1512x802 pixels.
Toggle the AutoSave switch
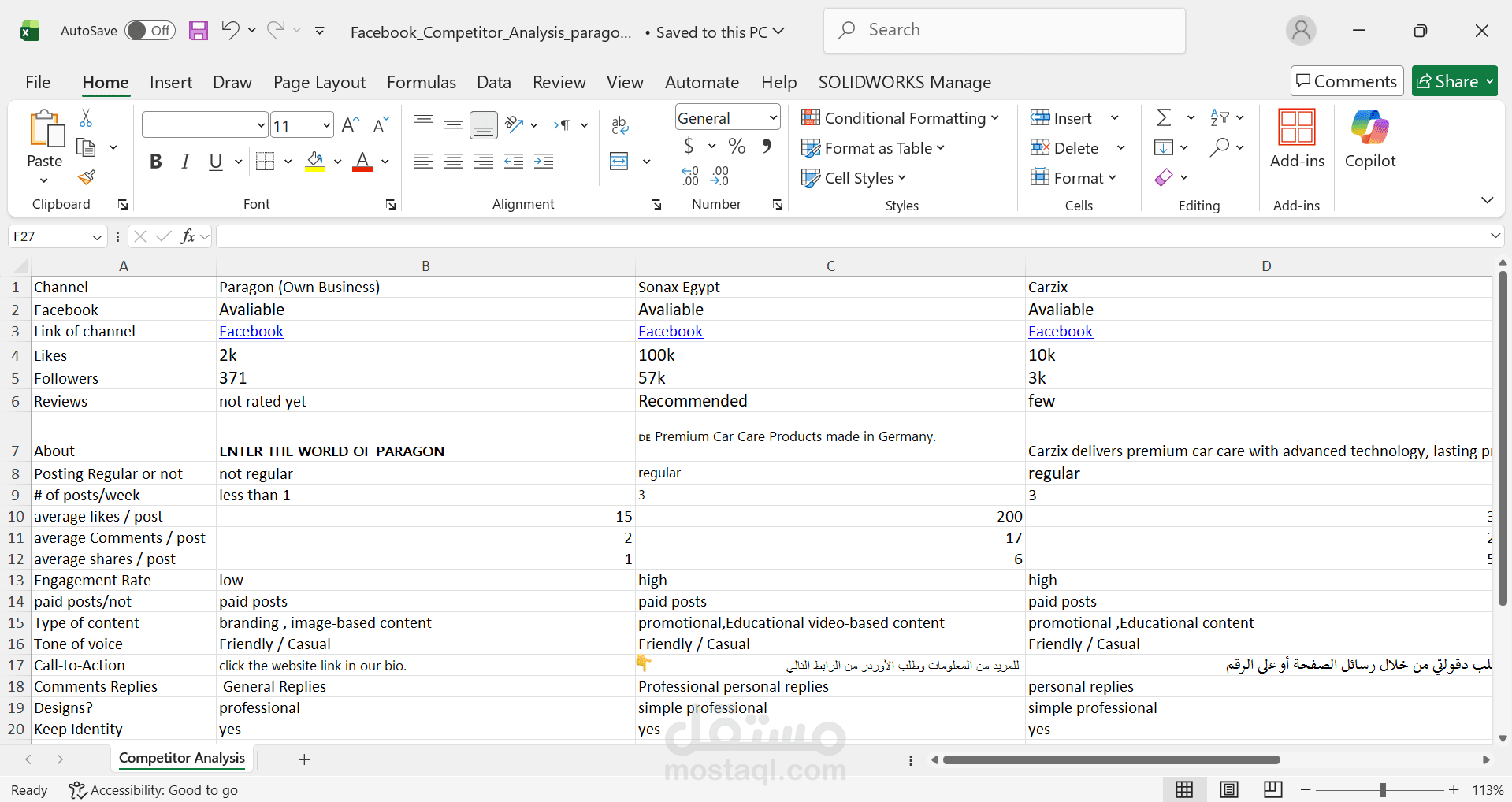pos(149,31)
